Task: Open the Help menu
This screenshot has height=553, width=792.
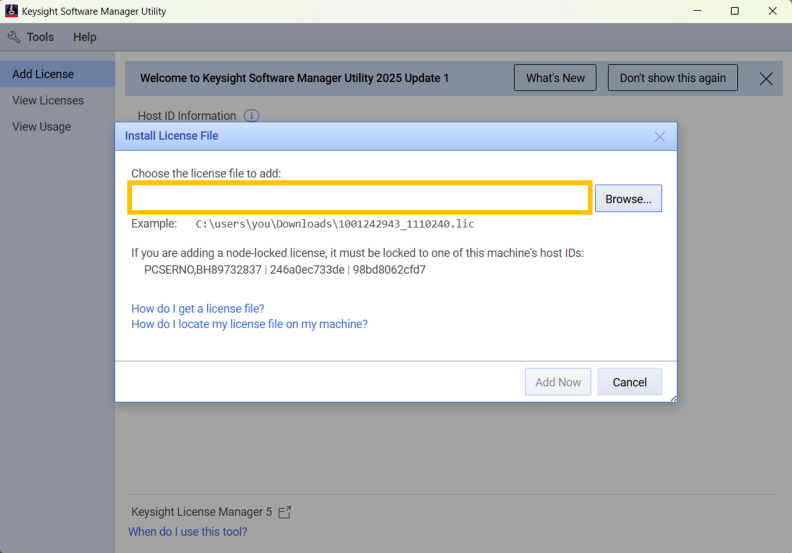Action: click(84, 37)
